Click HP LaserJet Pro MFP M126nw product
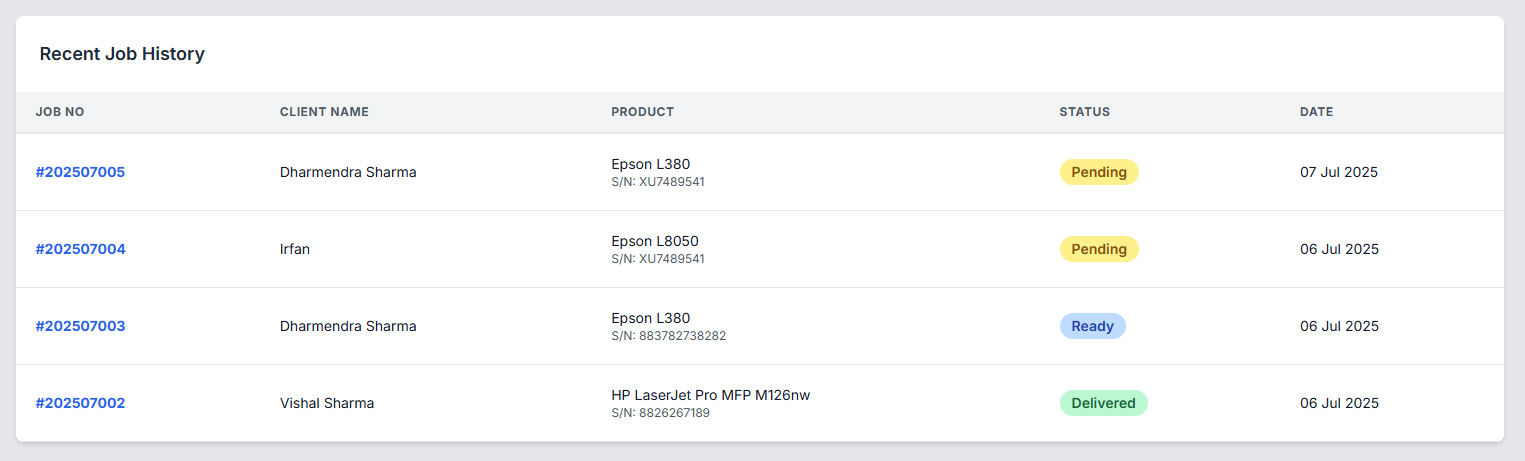The width and height of the screenshot is (1525, 461). click(x=710, y=395)
